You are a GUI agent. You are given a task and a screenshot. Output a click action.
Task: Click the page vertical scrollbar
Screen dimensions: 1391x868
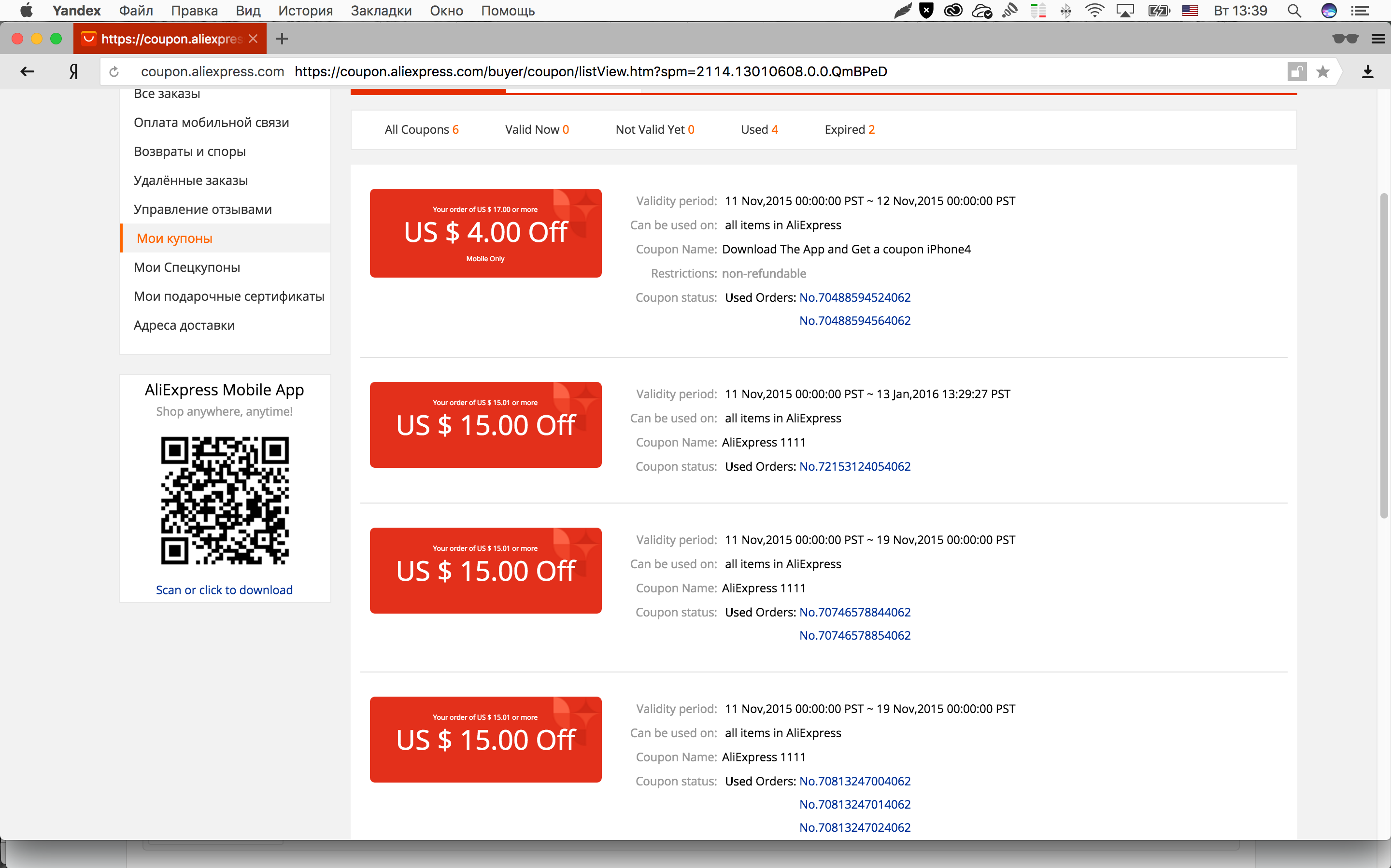pyautogui.click(x=1384, y=356)
